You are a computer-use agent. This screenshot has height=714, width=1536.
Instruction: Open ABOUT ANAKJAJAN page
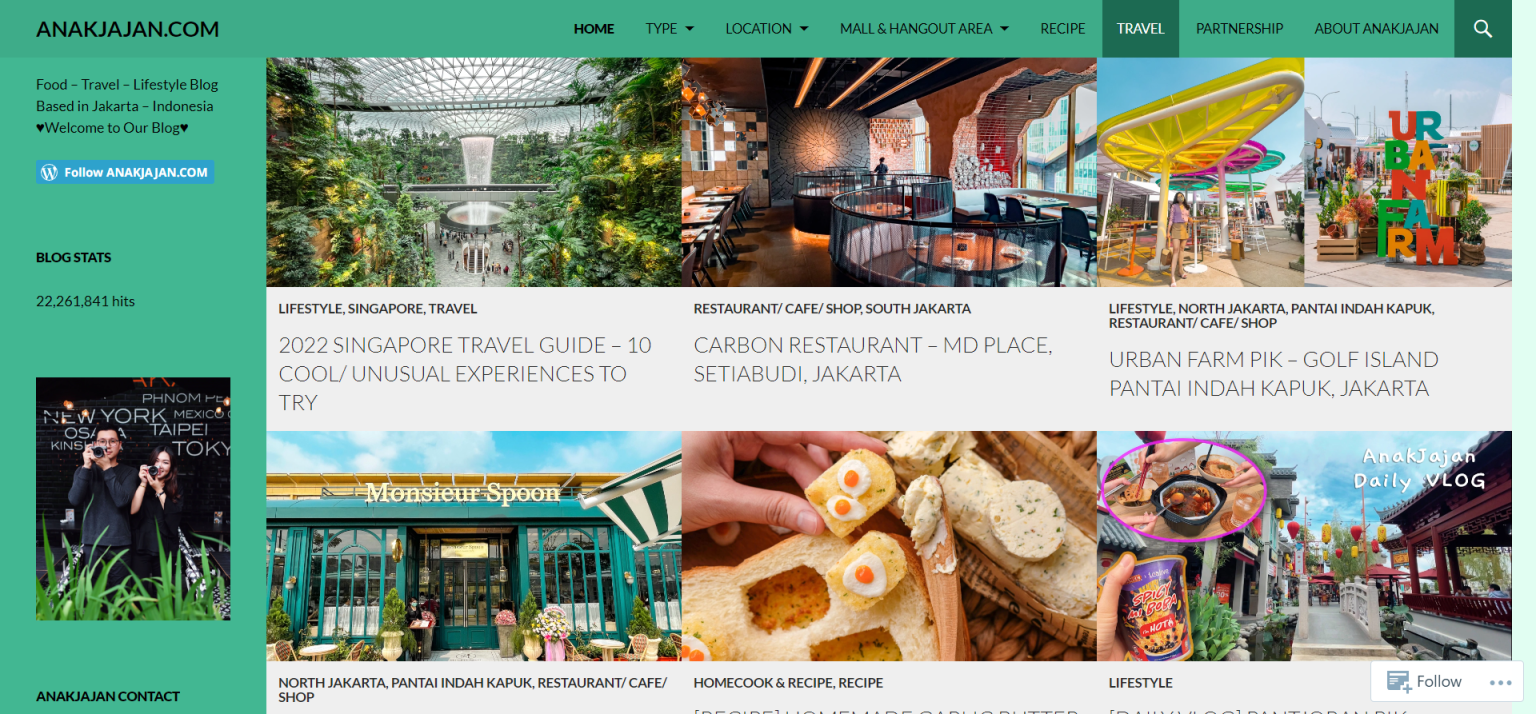pyautogui.click(x=1376, y=29)
